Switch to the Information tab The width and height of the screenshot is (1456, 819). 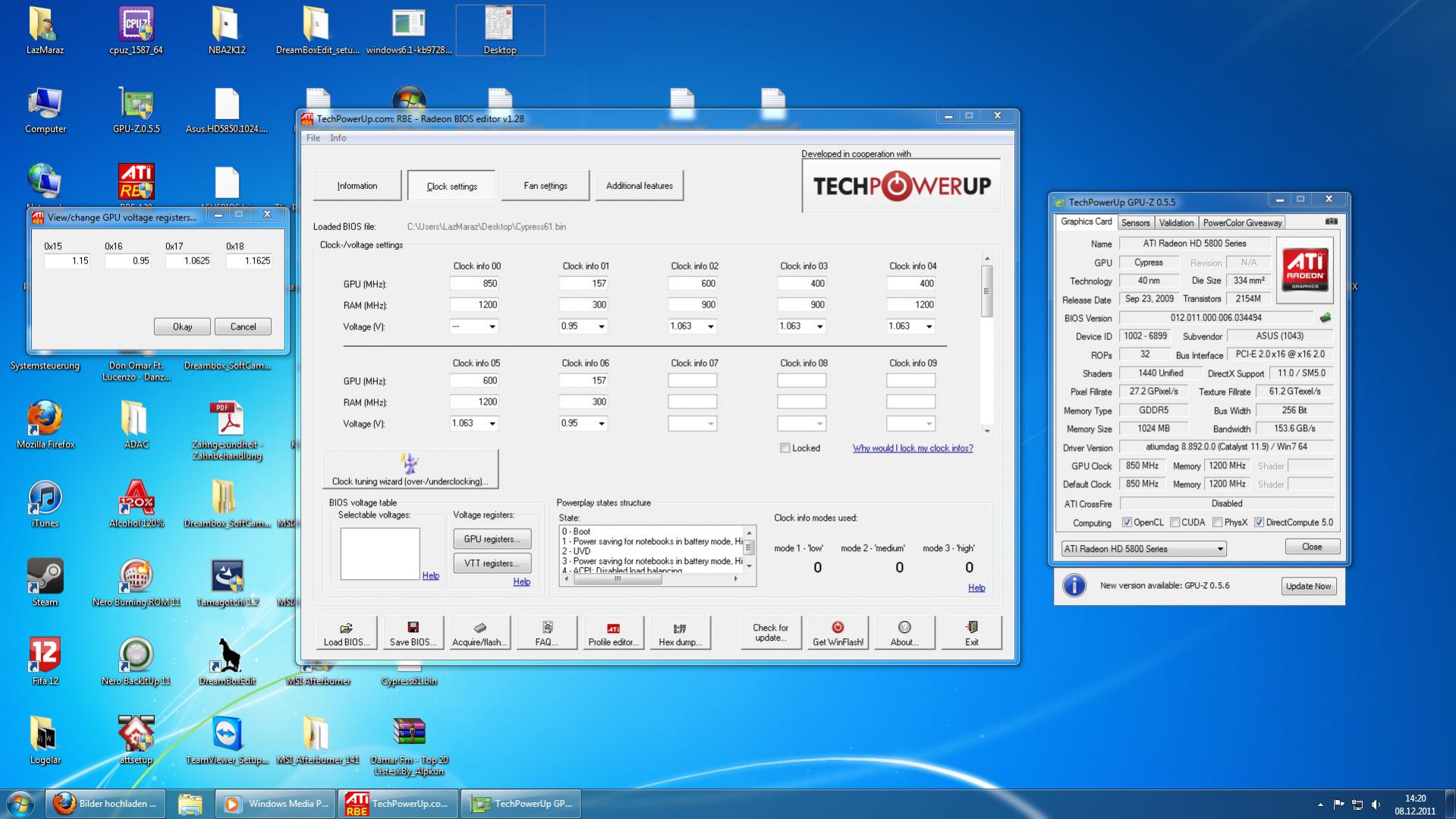pos(357,186)
